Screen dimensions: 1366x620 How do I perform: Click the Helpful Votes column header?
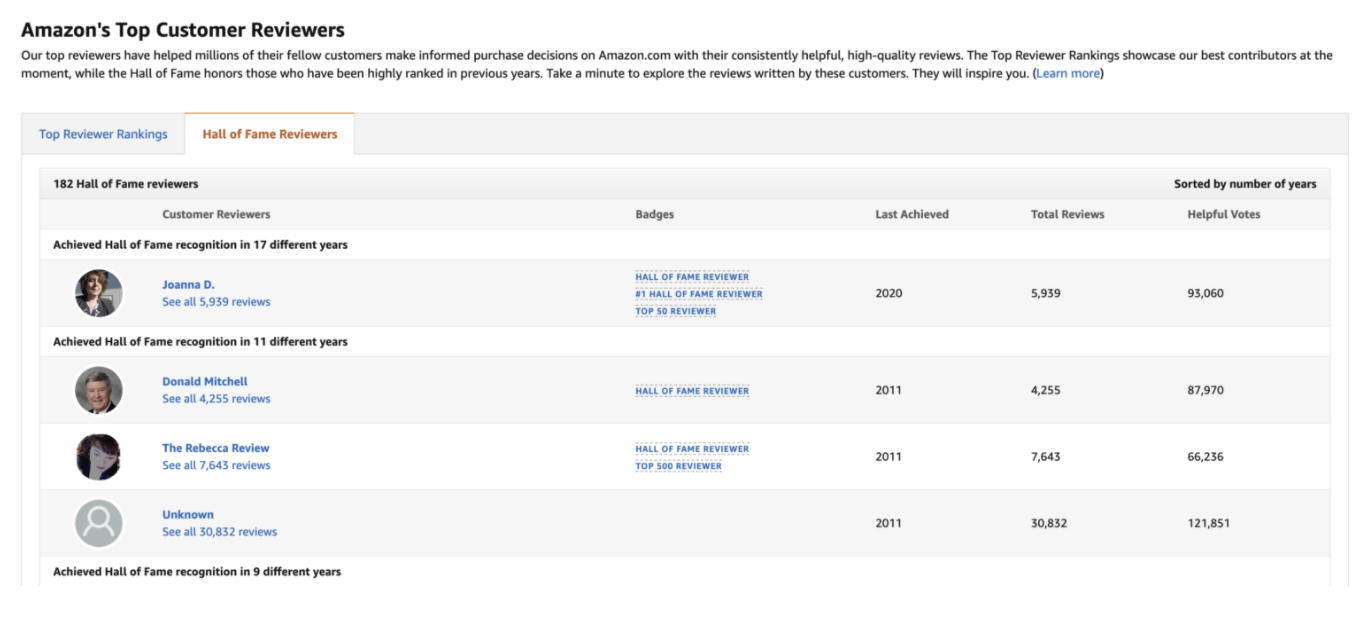click(1224, 214)
